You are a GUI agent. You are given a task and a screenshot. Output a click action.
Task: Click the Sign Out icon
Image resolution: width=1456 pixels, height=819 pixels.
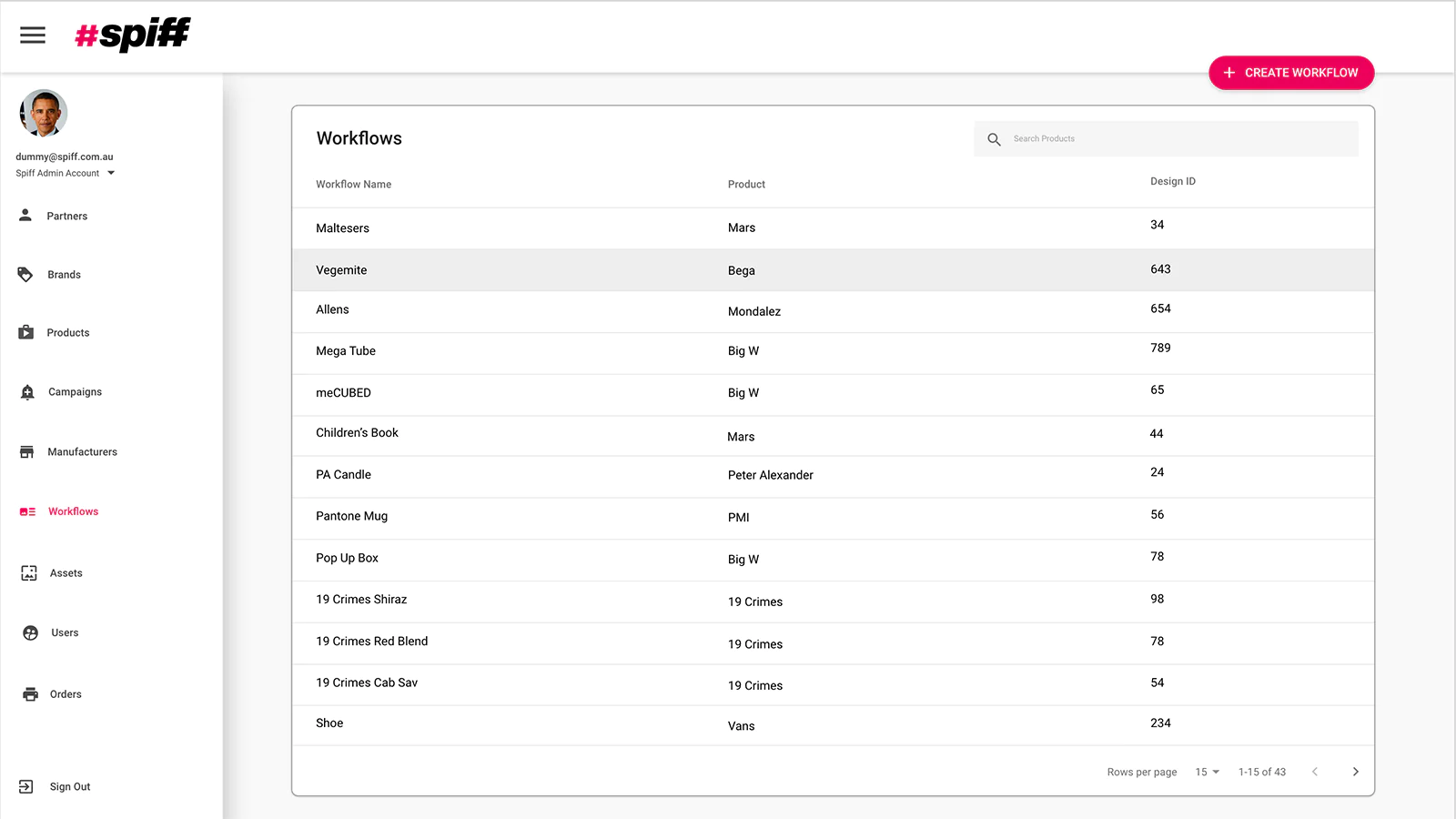[x=26, y=787]
